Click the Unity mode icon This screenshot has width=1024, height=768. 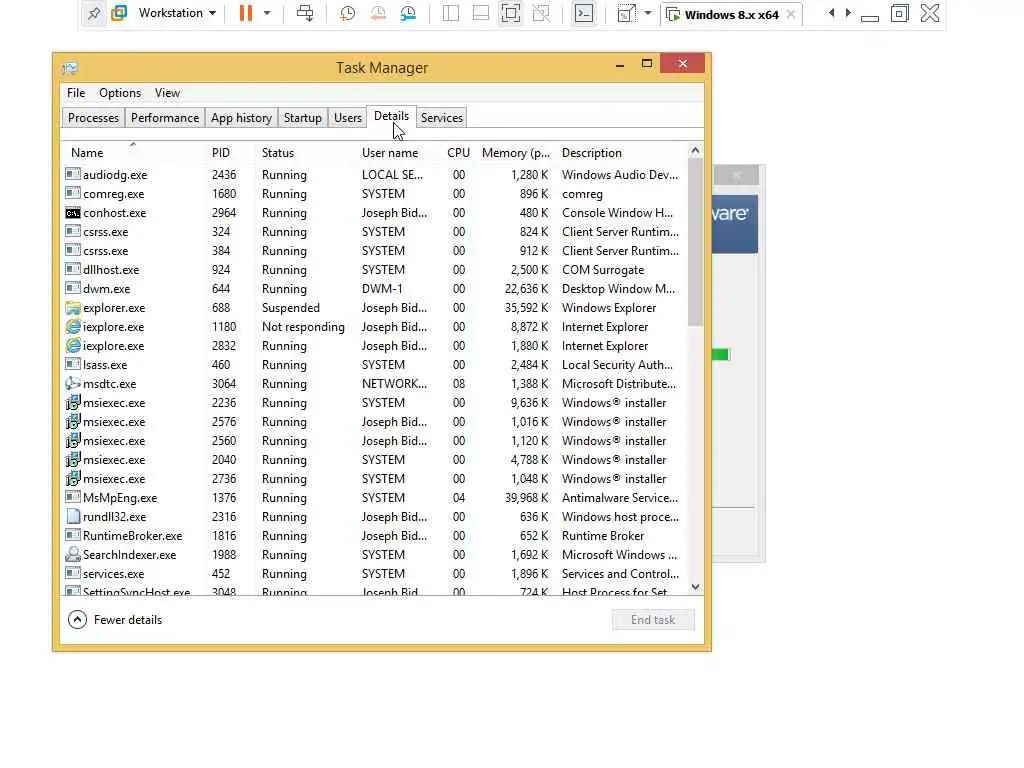(541, 13)
